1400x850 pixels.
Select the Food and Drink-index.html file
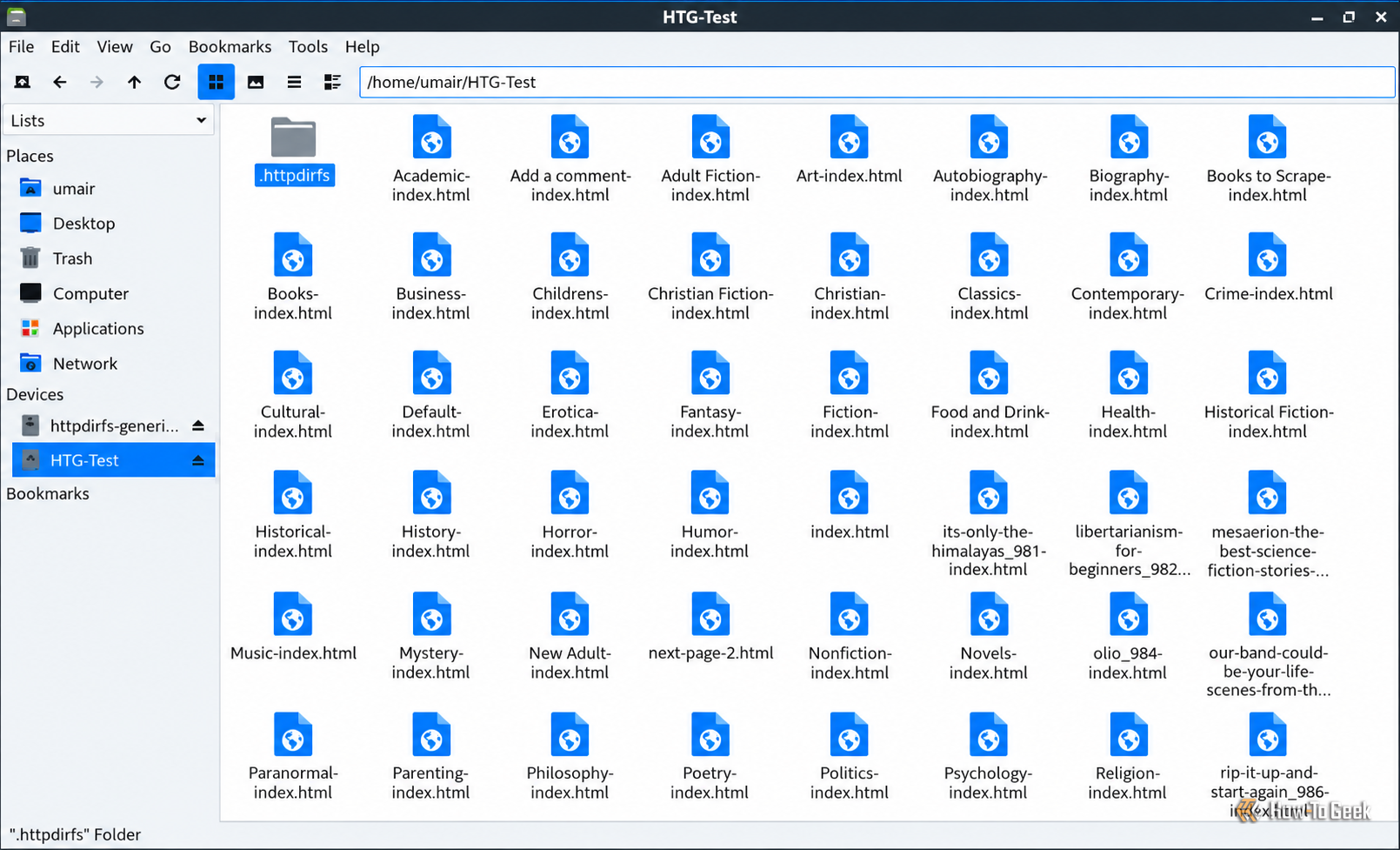pos(990,396)
